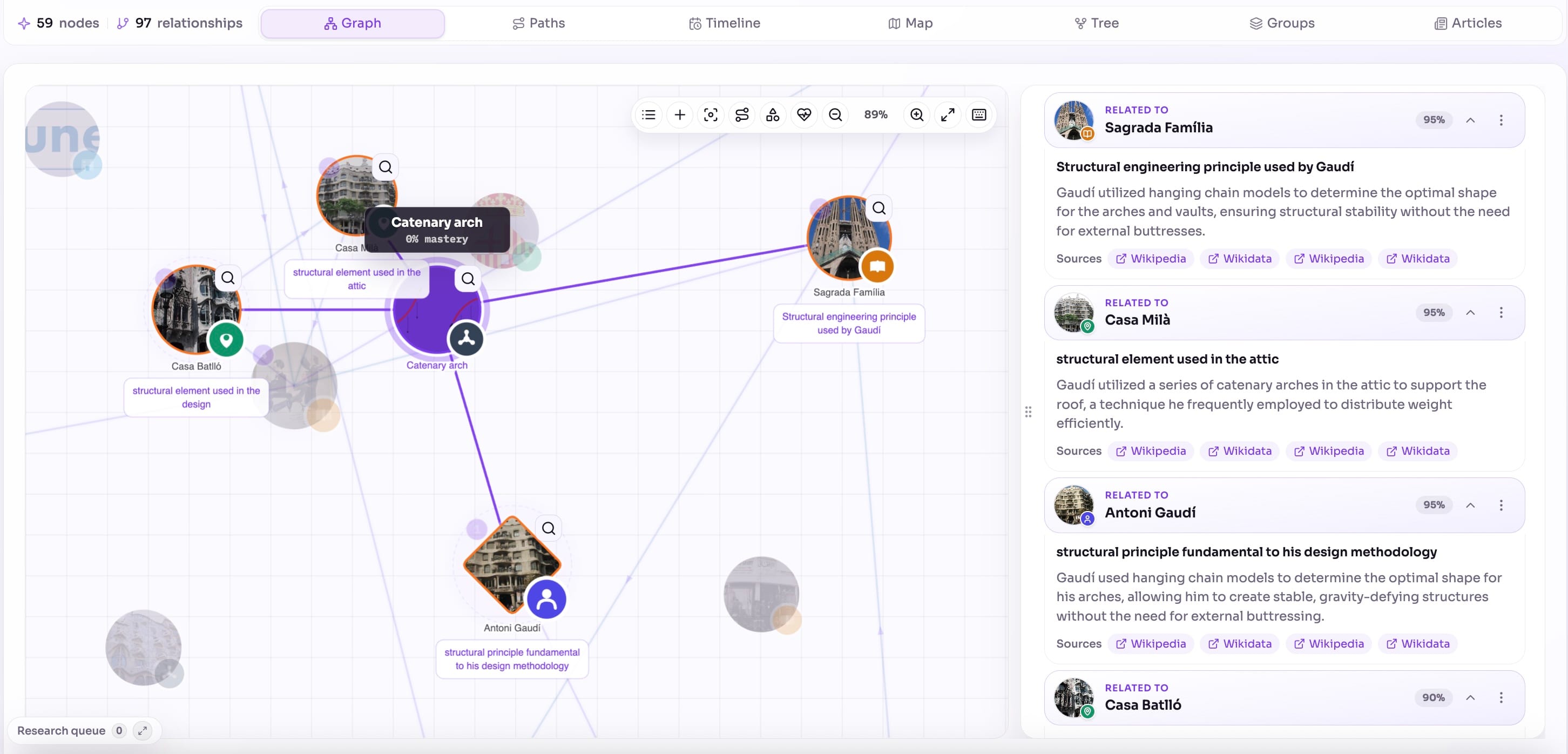The width and height of the screenshot is (1568, 754).
Task: Click the magnifier icon on Casa Batlló node
Action: (x=228, y=278)
